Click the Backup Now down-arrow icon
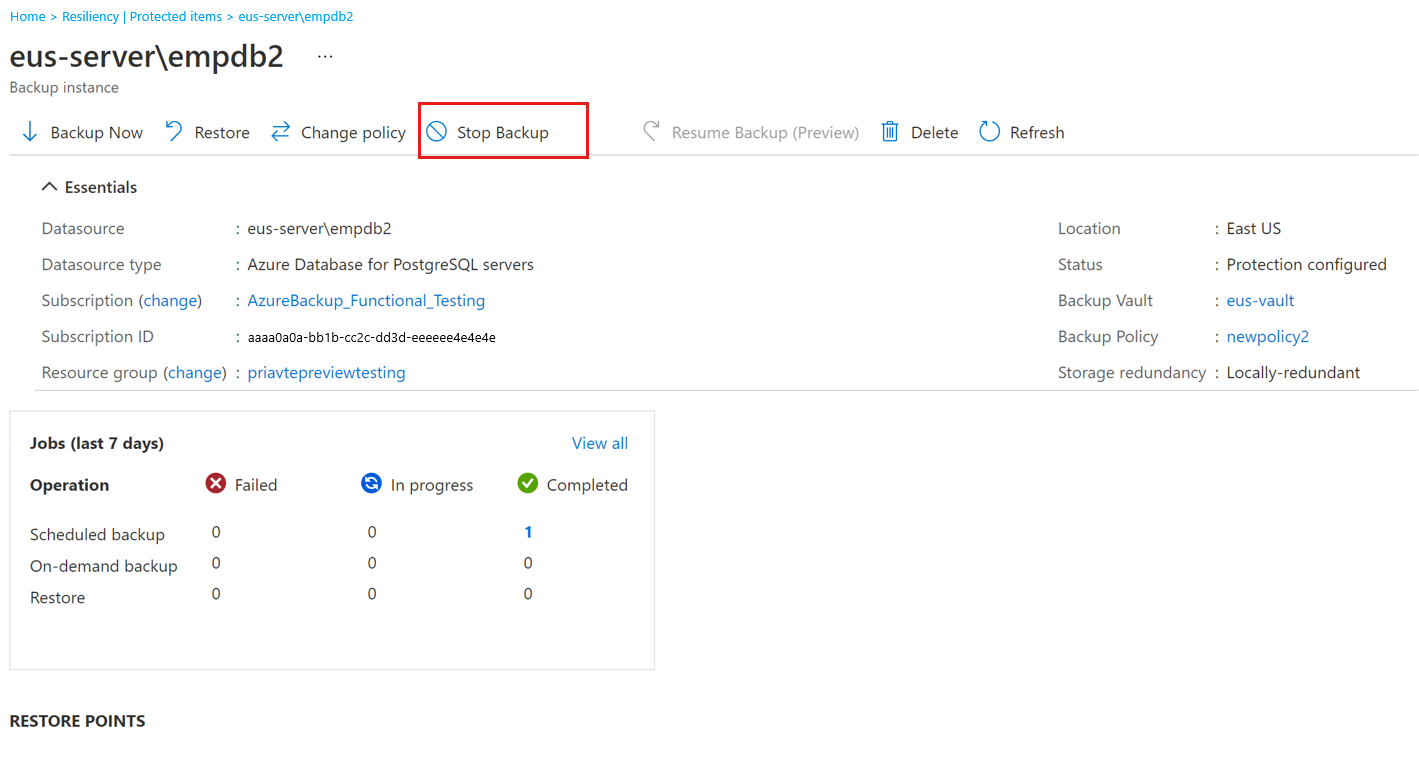This screenshot has height=765, width=1419. [30, 132]
